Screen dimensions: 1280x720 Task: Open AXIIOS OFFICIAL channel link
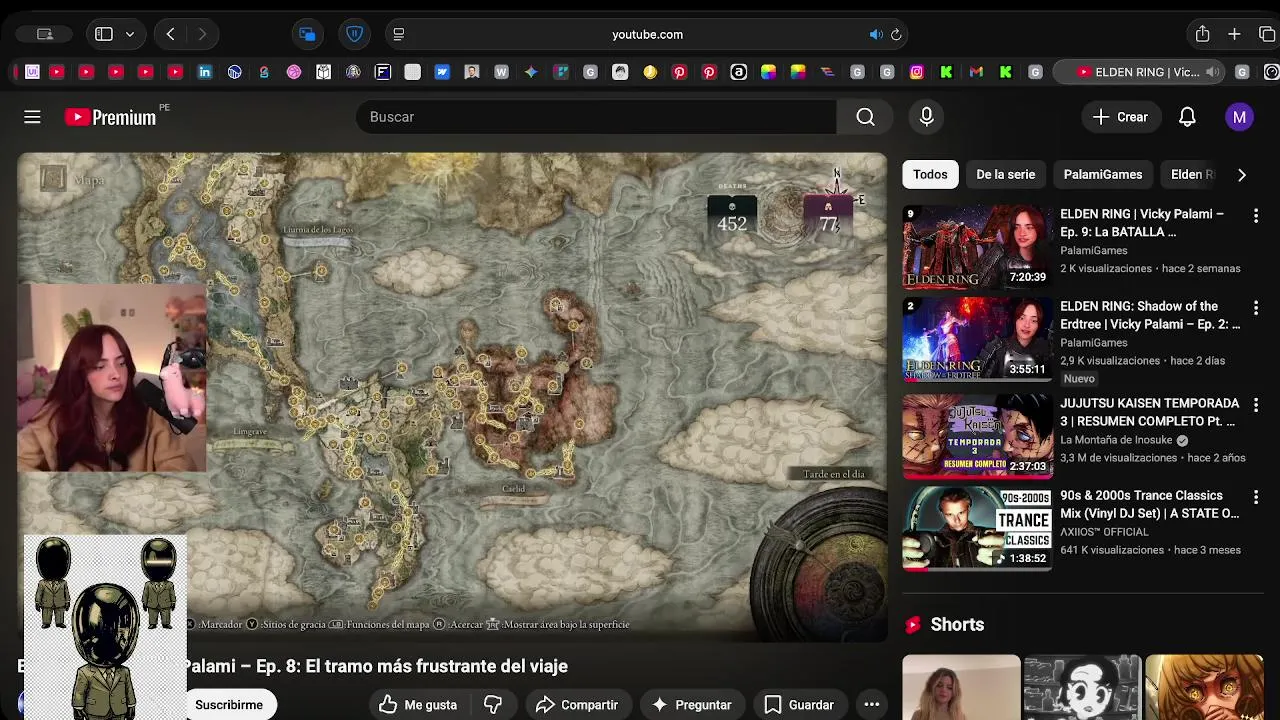click(x=1104, y=532)
